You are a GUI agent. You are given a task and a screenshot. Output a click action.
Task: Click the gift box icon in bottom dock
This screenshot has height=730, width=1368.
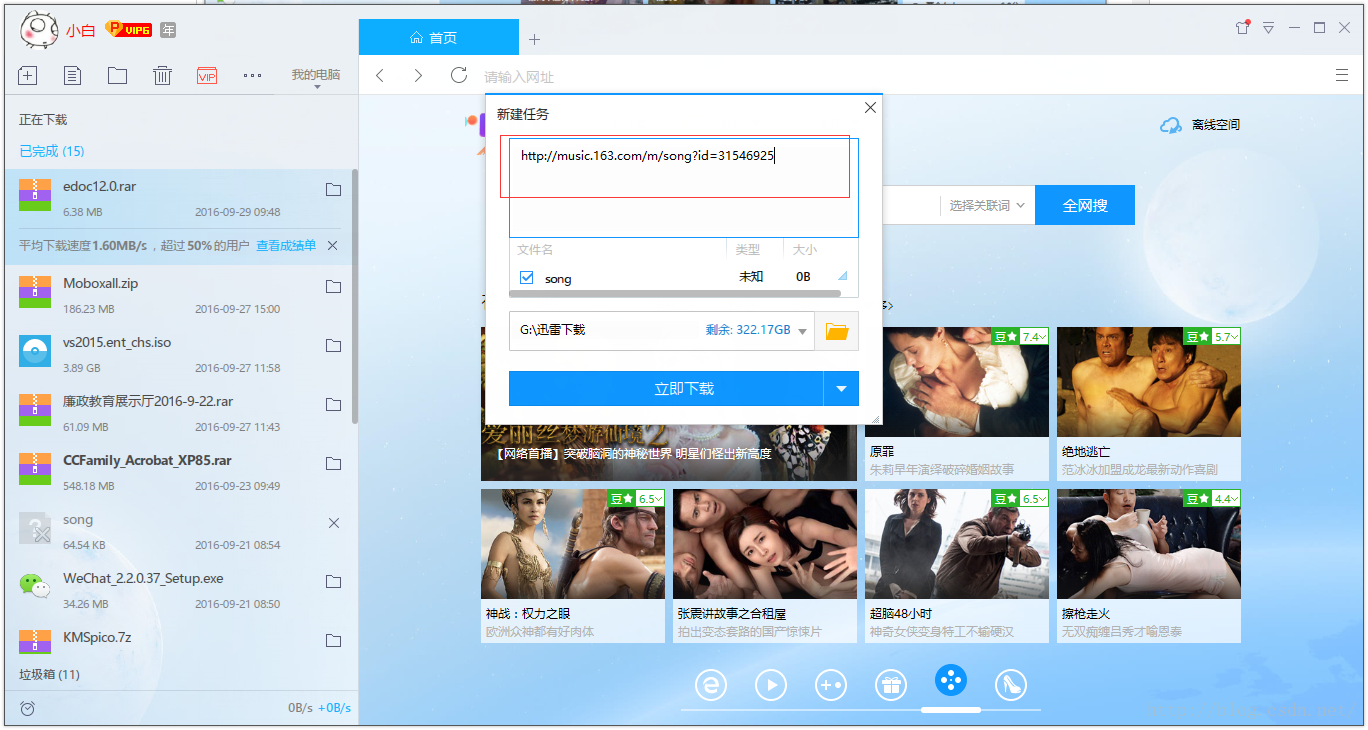(890, 685)
